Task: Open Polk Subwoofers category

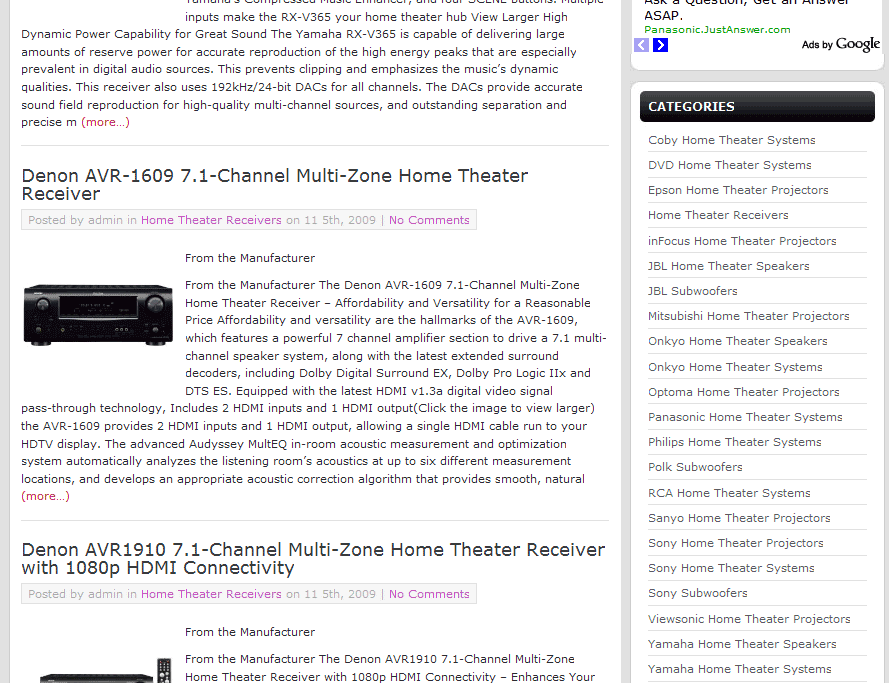Action: click(x=695, y=466)
